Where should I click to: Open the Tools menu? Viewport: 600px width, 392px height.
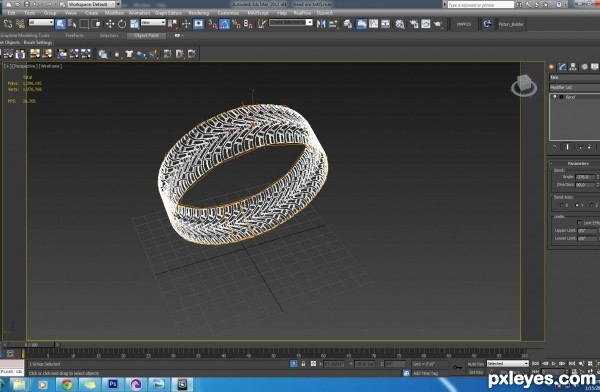(x=29, y=13)
